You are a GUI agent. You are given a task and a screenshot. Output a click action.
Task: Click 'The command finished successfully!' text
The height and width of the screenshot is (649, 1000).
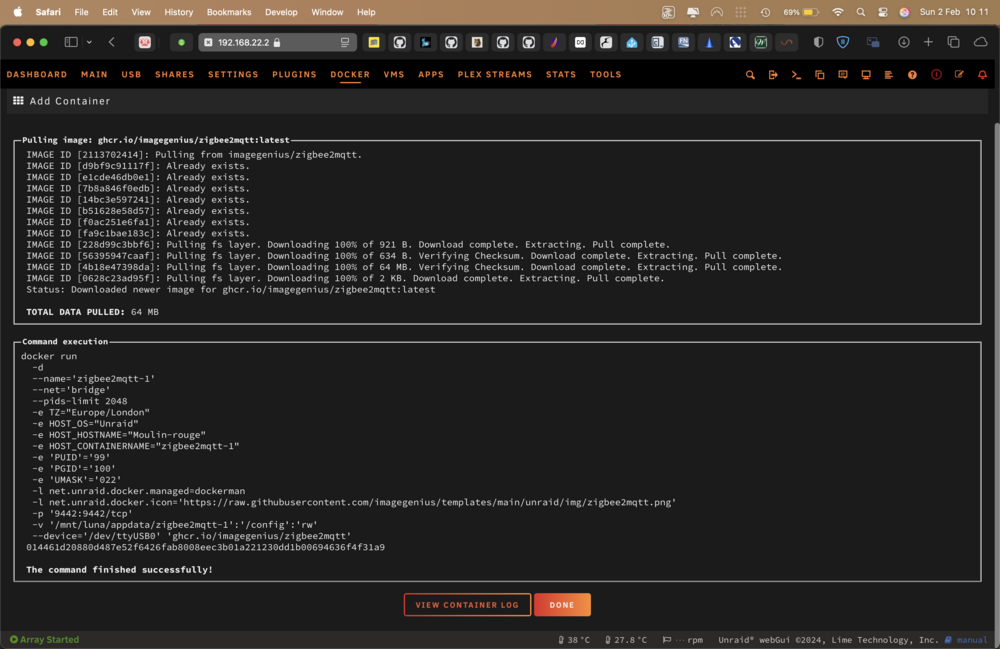119,569
